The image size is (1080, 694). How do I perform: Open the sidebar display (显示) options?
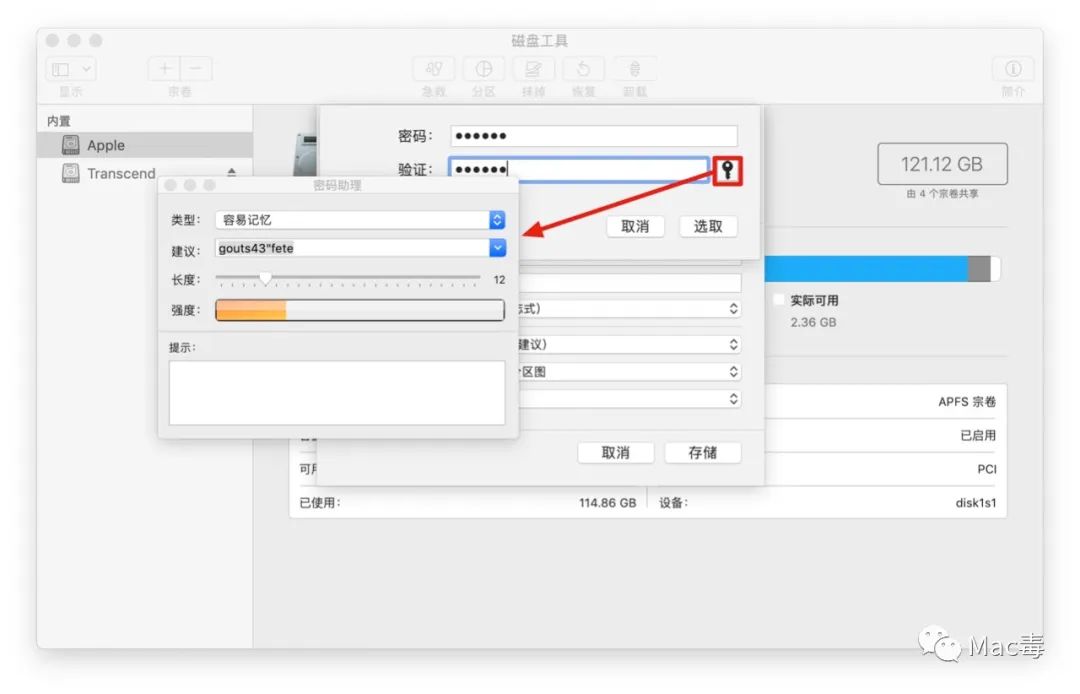click(71, 70)
